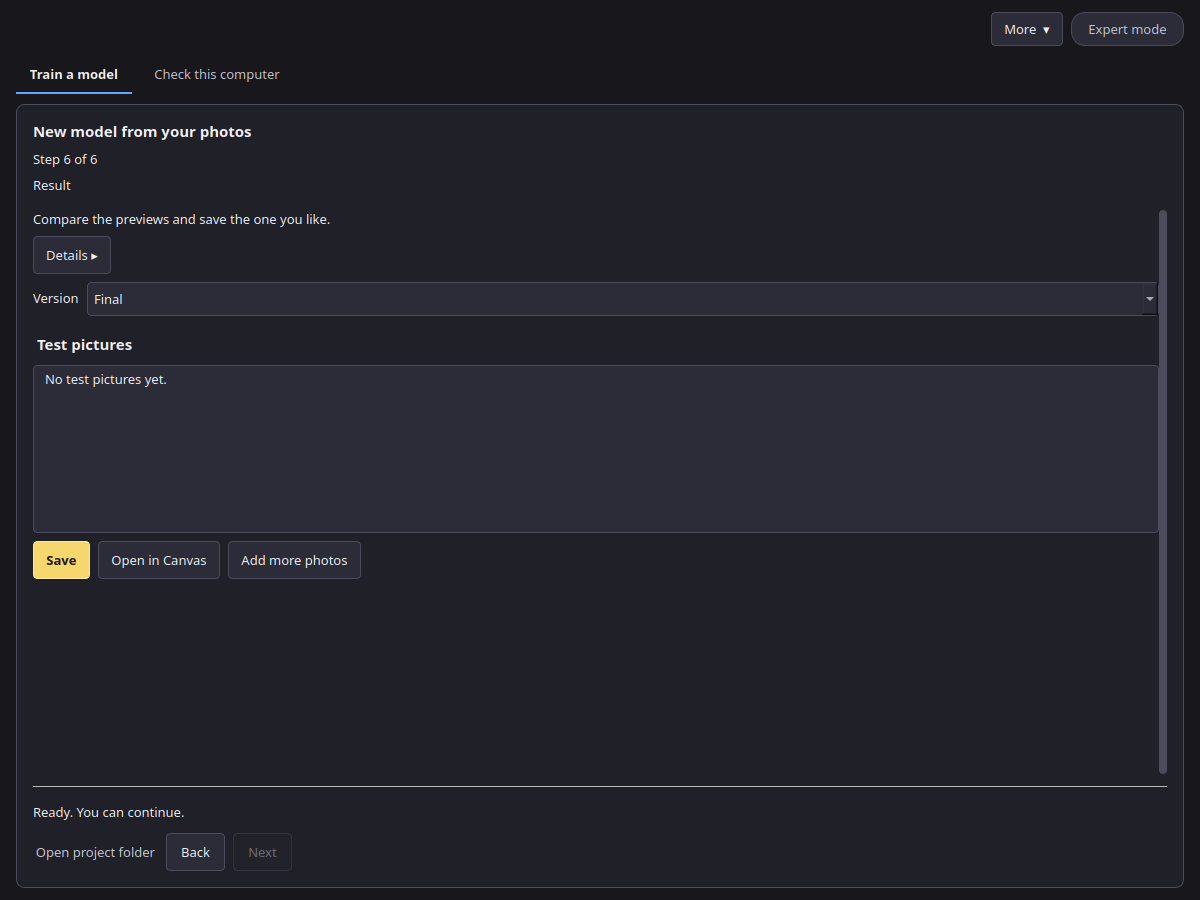The width and height of the screenshot is (1200, 900).
Task: Open the More dropdown menu
Action: point(1026,29)
